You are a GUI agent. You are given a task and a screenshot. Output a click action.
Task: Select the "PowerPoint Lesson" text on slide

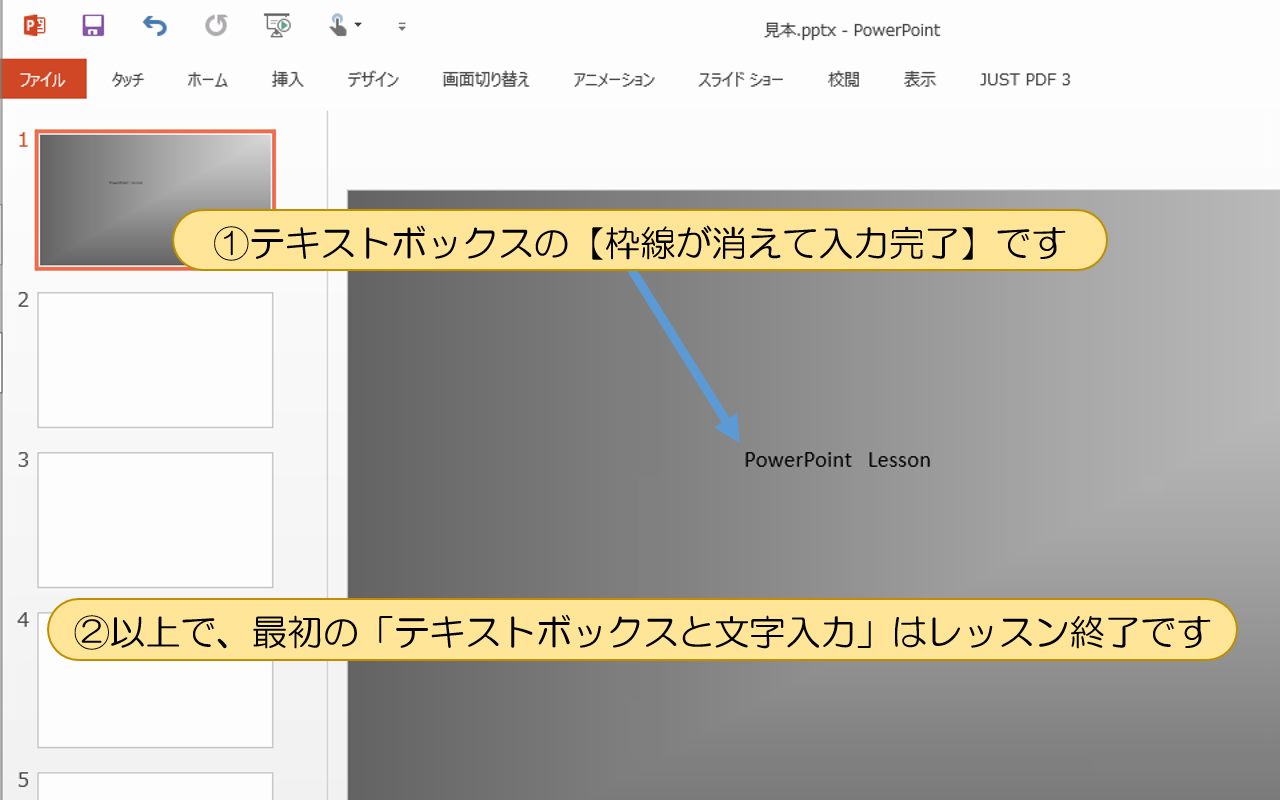coord(837,460)
